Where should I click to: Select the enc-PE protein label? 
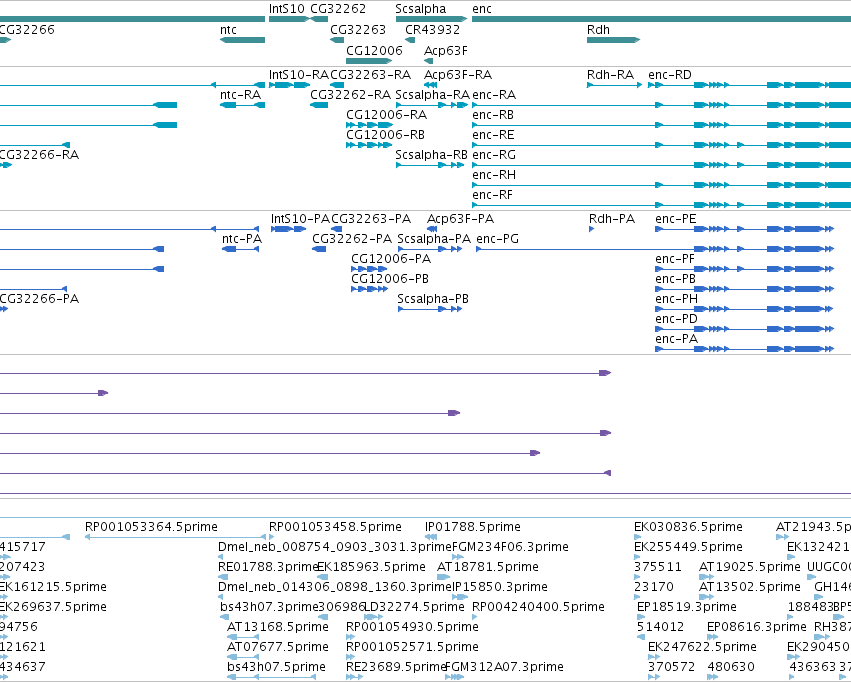tap(676, 219)
